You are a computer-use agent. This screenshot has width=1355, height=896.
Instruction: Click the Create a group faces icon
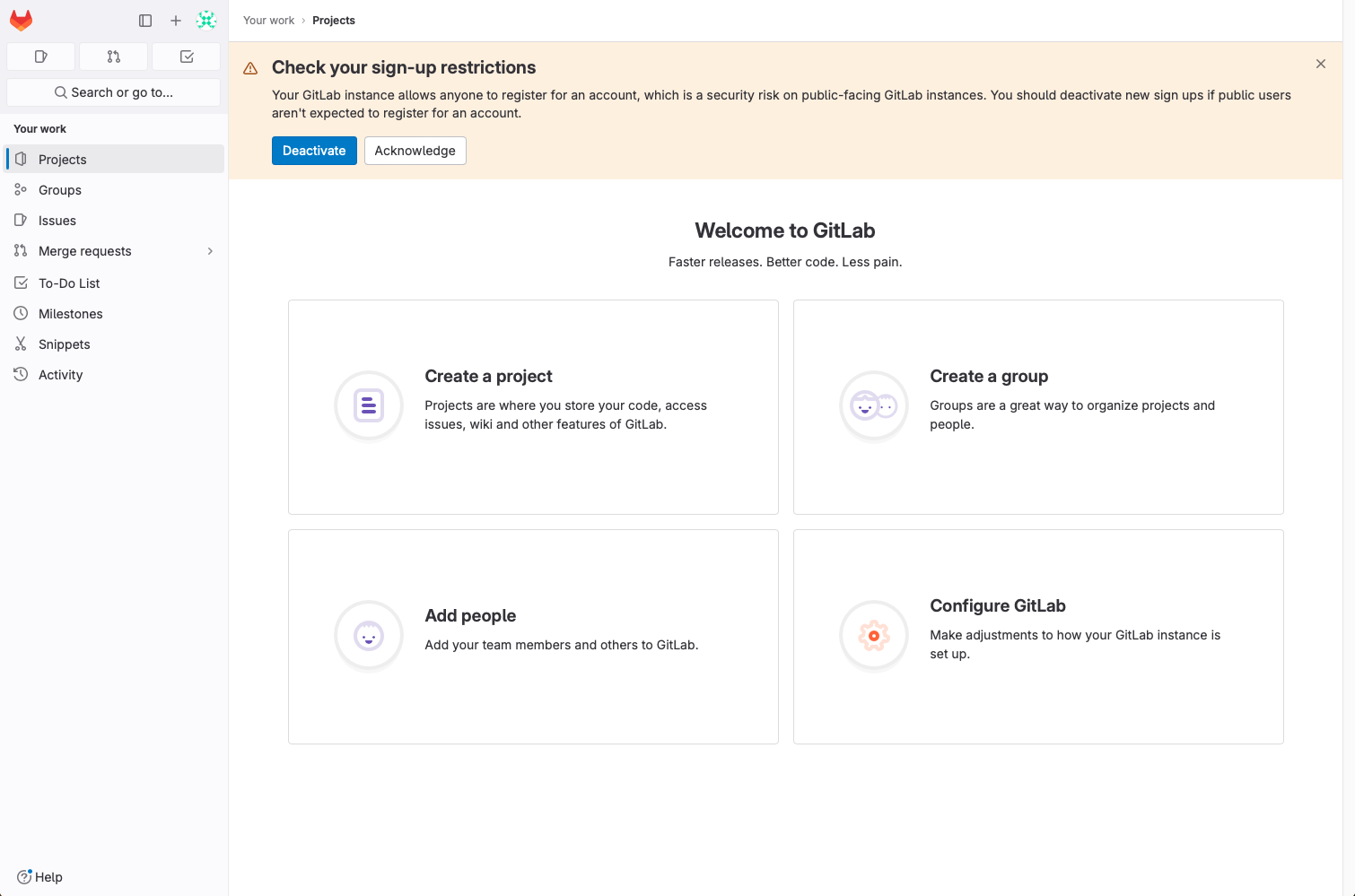[874, 405]
